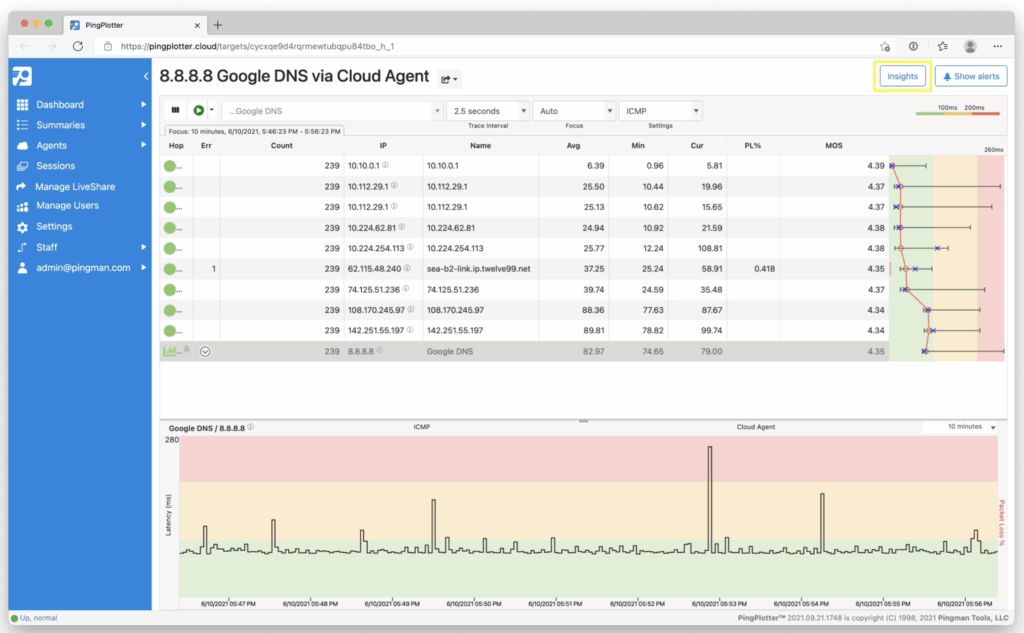Click the 108.81 current latency value
1024x633 pixels.
pyautogui.click(x=710, y=248)
